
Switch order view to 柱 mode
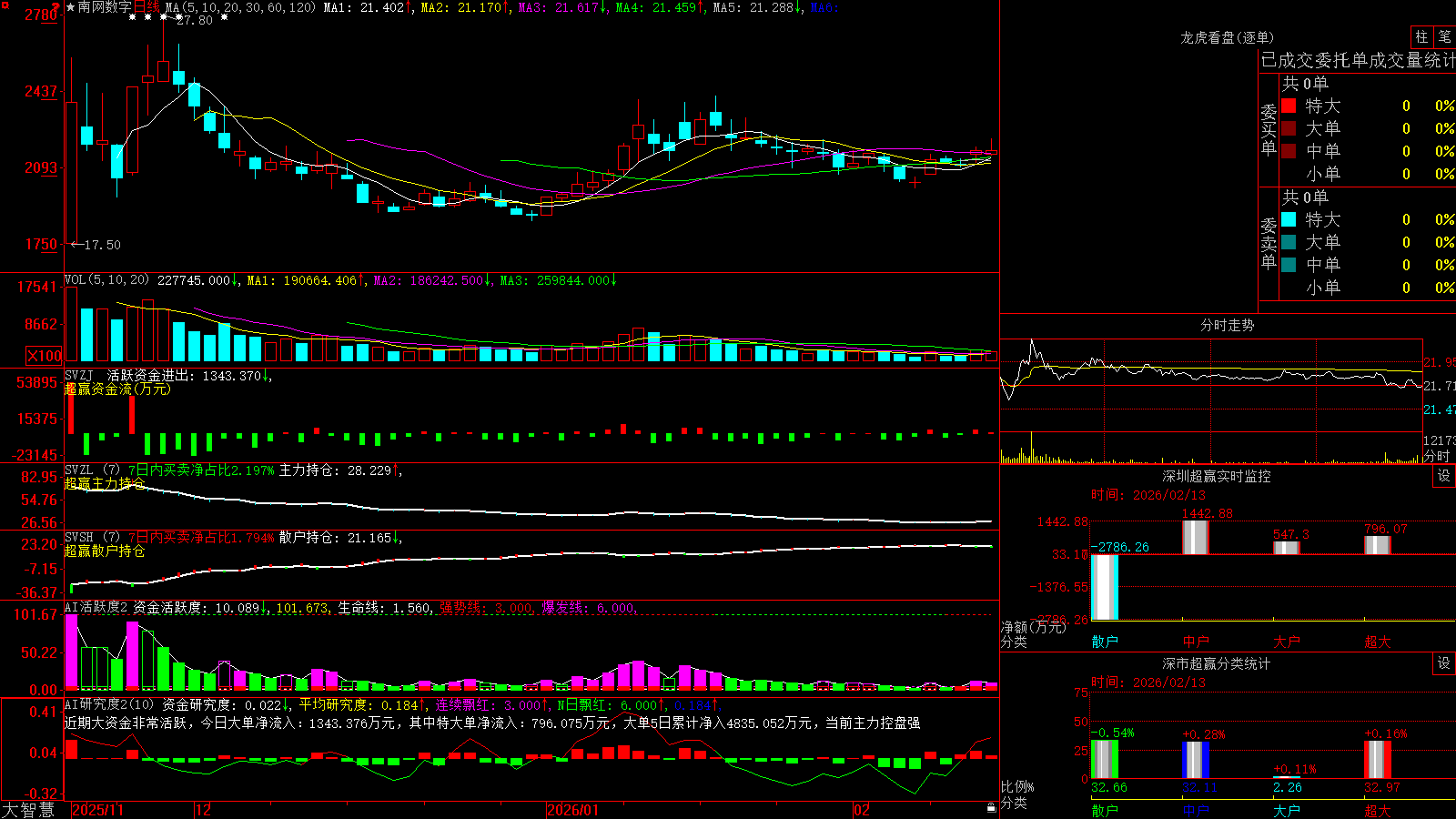point(1421,36)
